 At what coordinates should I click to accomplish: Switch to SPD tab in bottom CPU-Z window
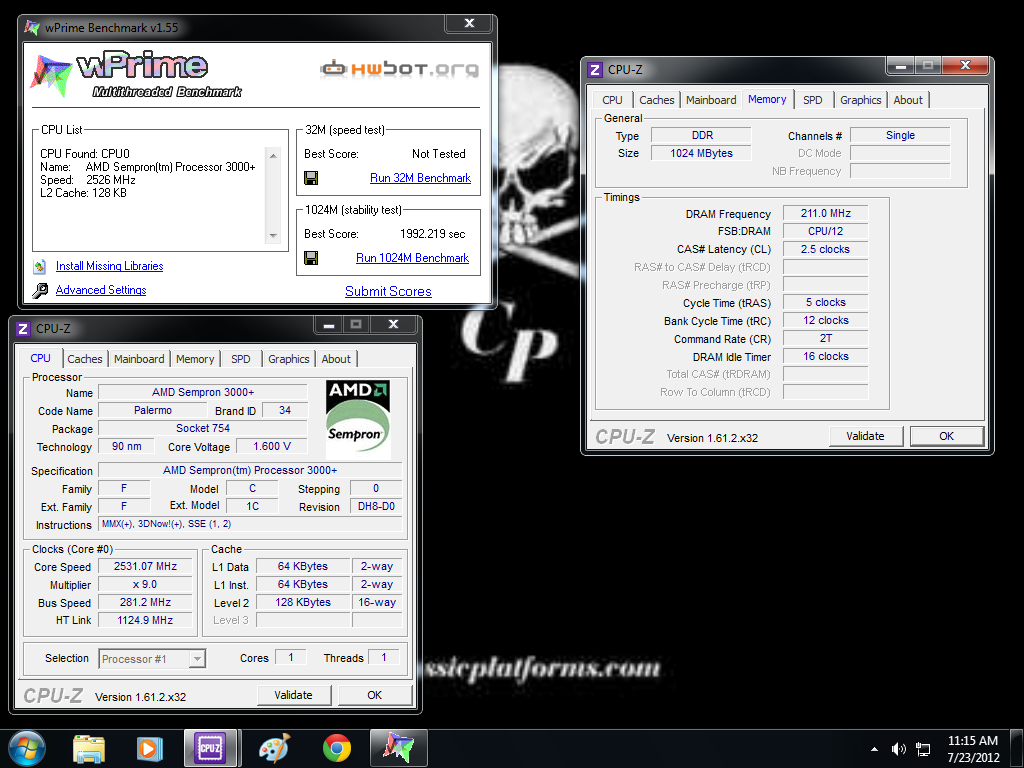240,359
